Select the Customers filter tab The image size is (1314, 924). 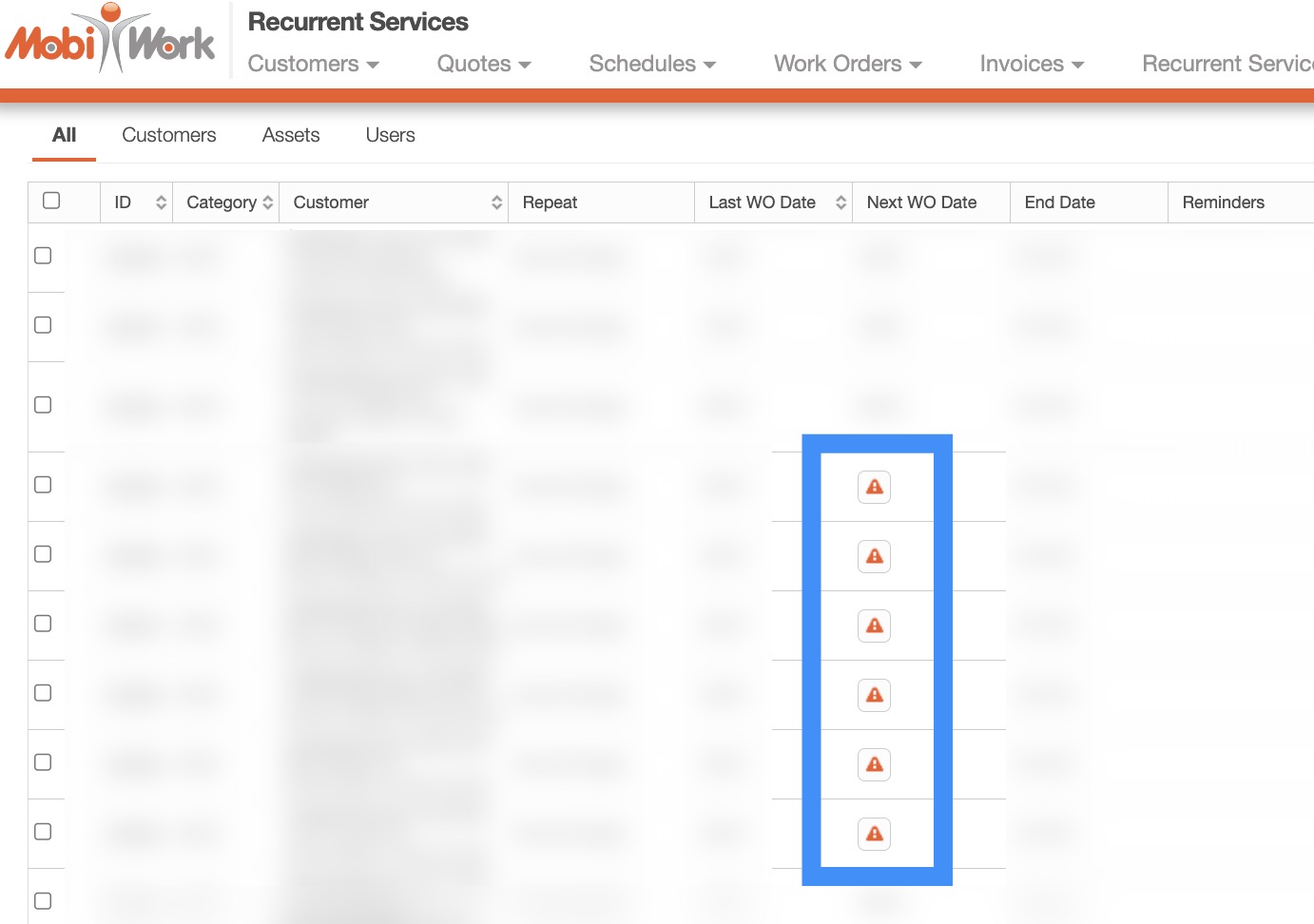(169, 135)
